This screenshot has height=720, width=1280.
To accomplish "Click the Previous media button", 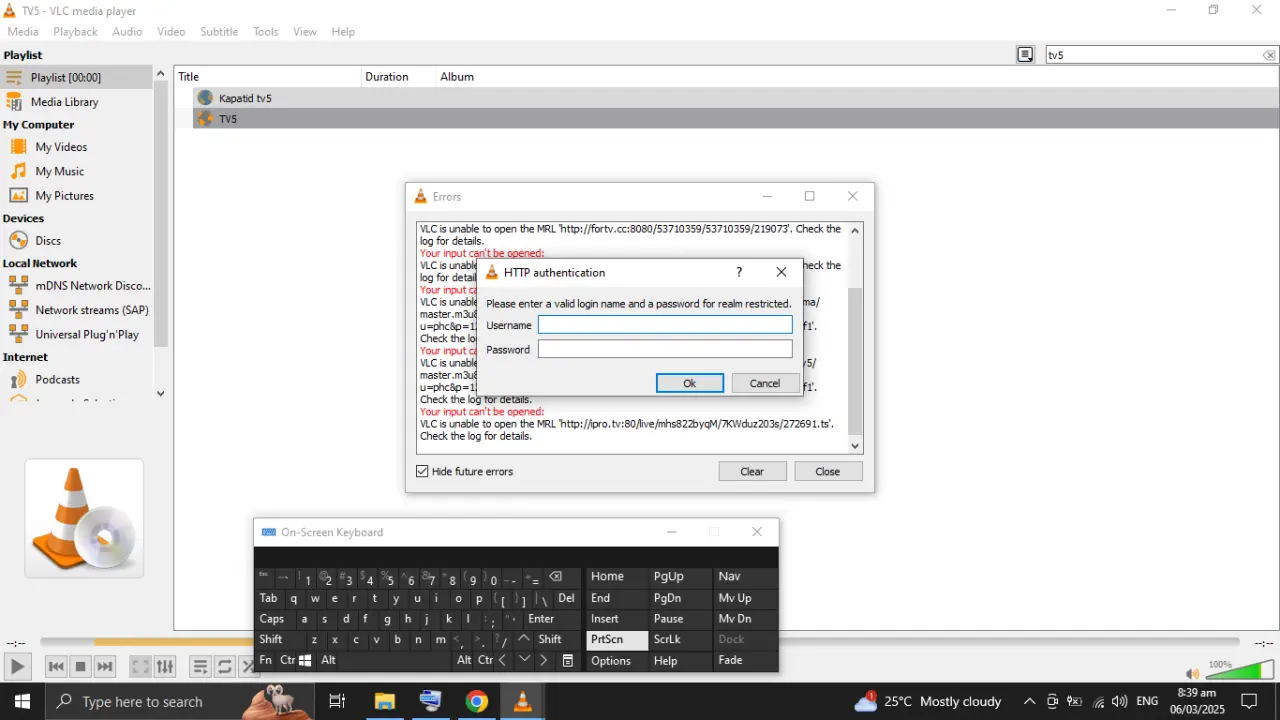I will point(56,667).
